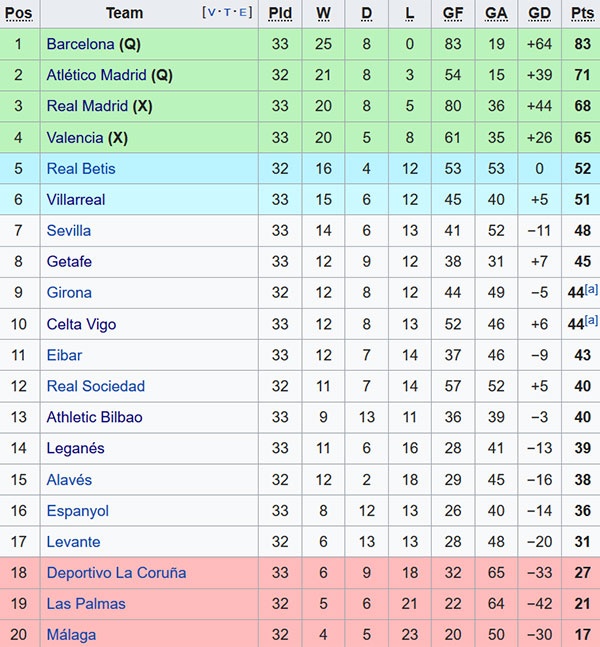Viewport: 600px width, 647px height.
Task: Open footnote [a] next to Girona's points
Action: click(x=591, y=289)
